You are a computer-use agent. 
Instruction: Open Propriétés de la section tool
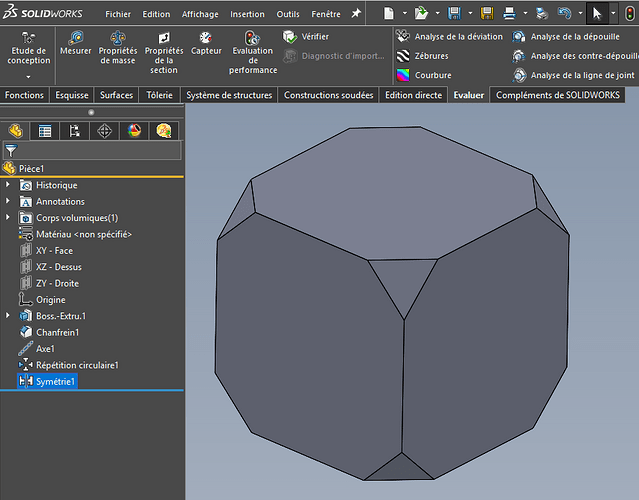coord(164,53)
